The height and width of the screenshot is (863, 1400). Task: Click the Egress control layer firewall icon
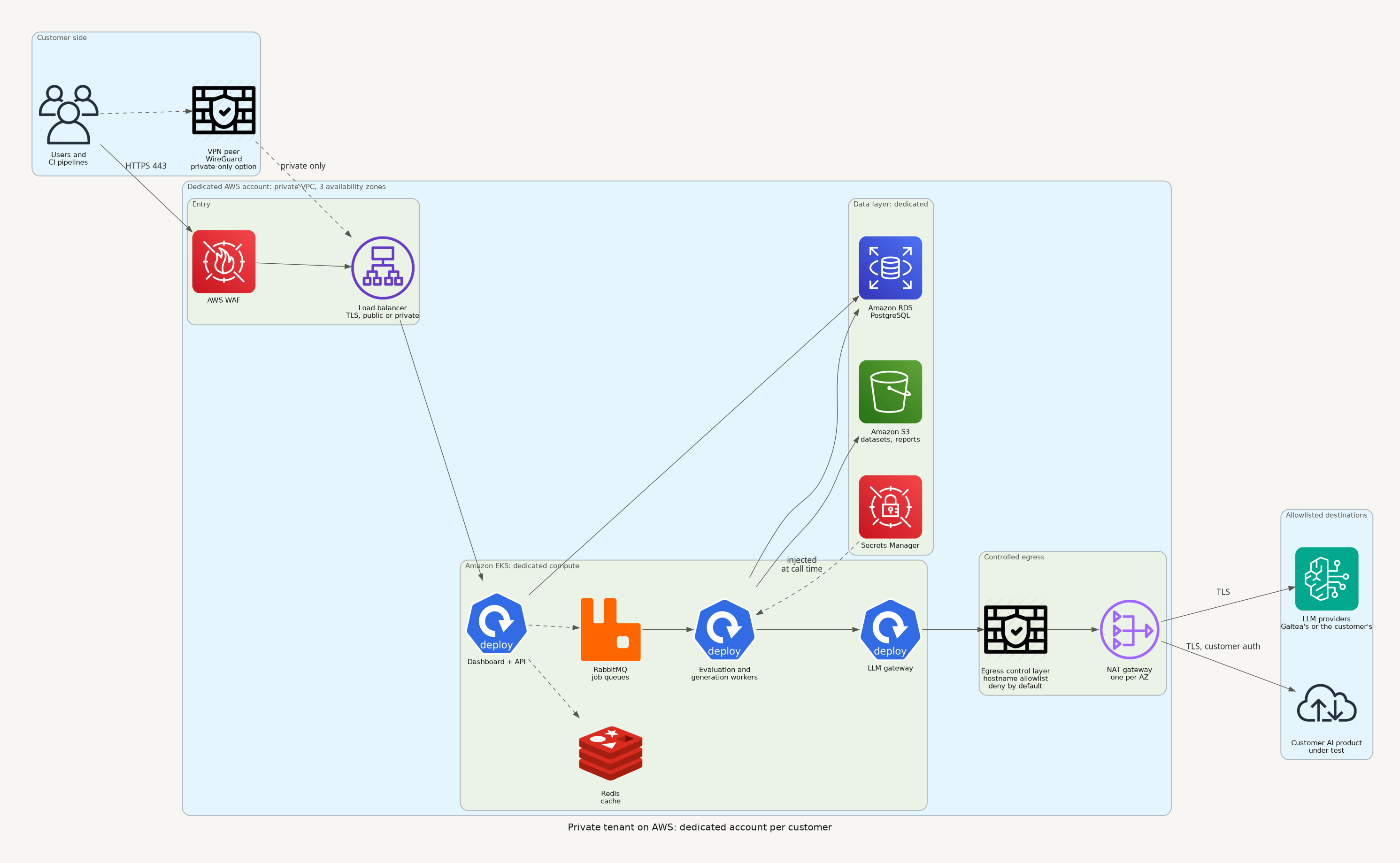pyautogui.click(x=1015, y=630)
